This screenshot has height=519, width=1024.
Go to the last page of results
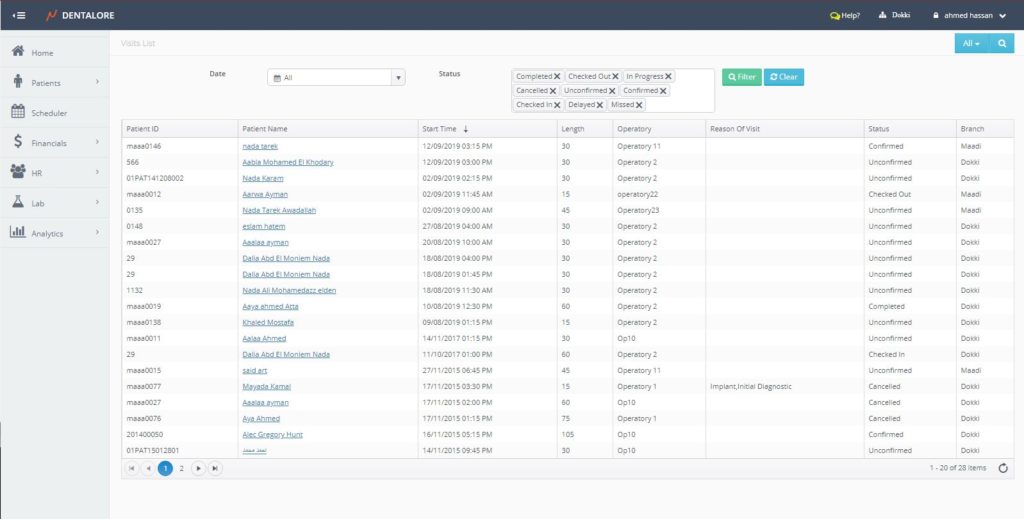pos(215,468)
